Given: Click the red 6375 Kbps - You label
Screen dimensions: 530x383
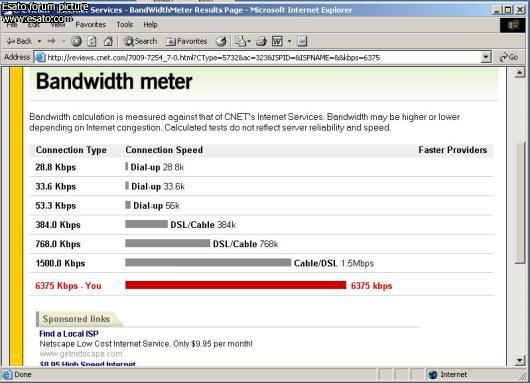Looking at the screenshot, I should tap(68, 286).
